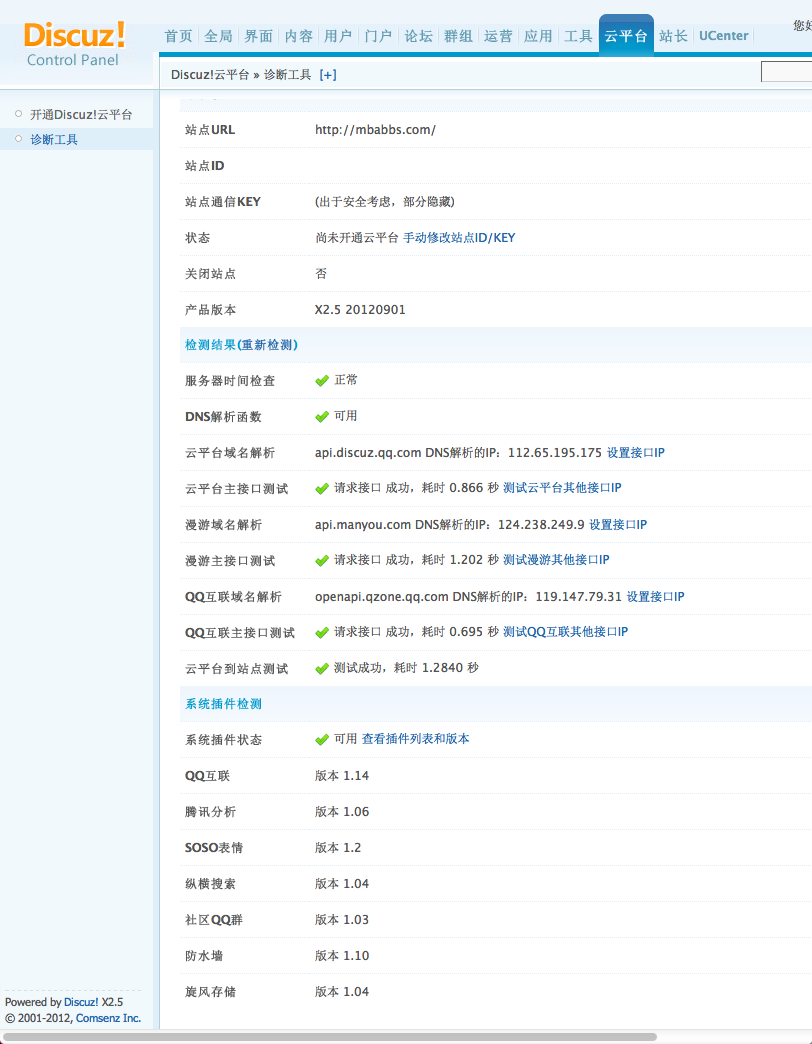Select 诊断工具 in the sidebar
This screenshot has height=1044, width=812.
click(54, 139)
